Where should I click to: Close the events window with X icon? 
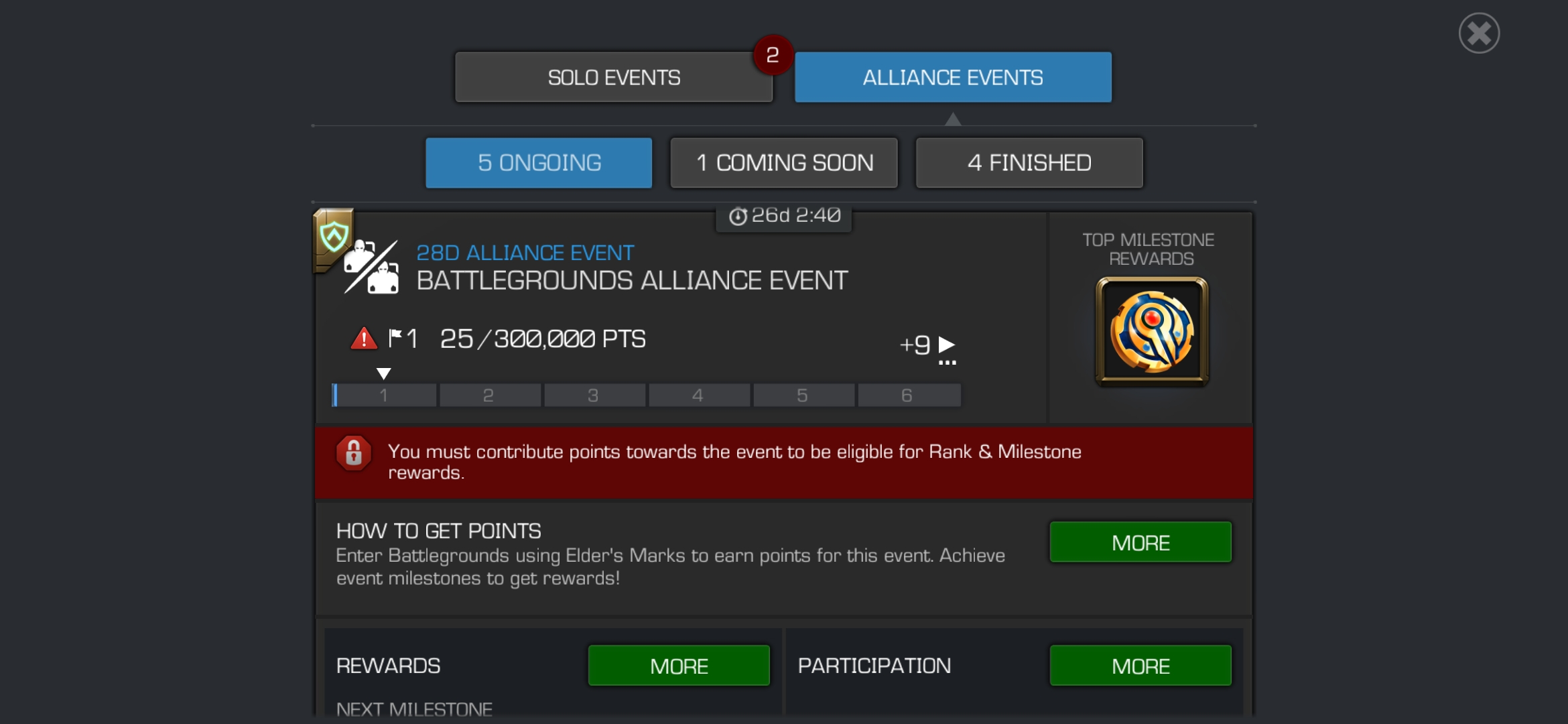1479,33
